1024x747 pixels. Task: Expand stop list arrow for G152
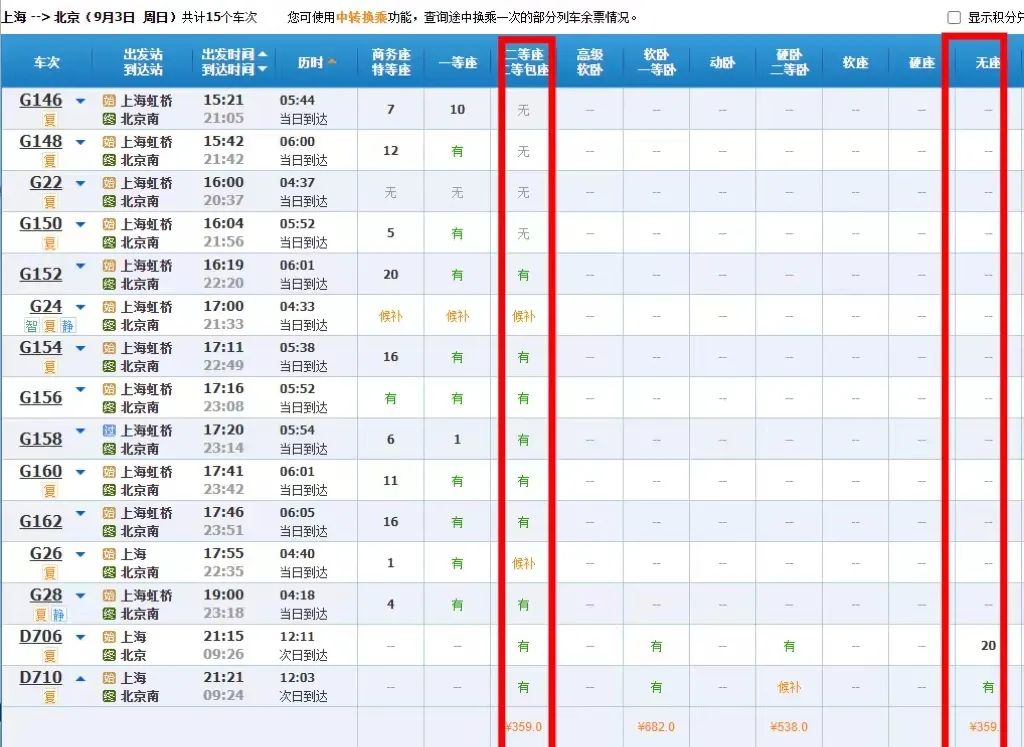(x=80, y=266)
